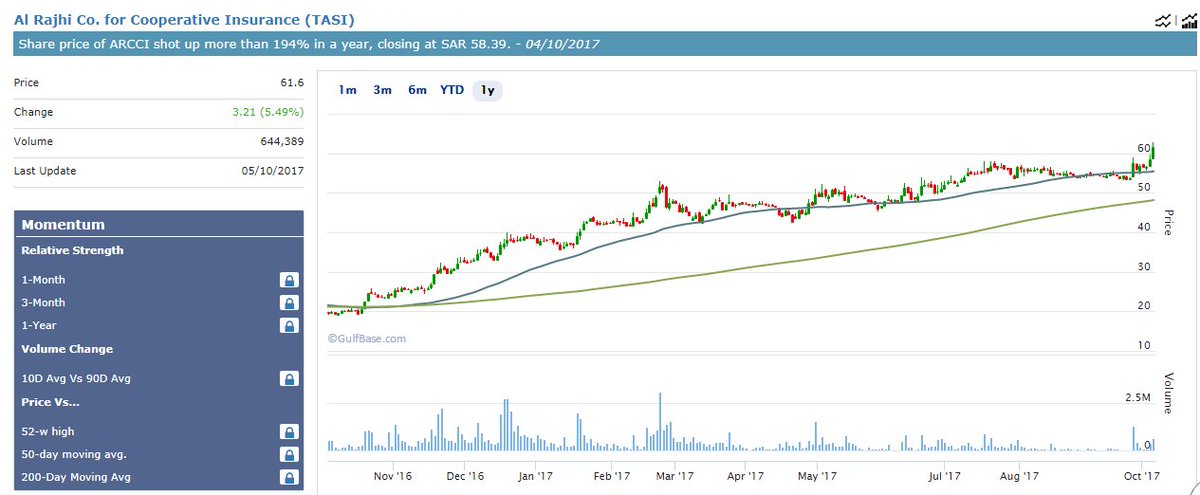Click the Momentum panel header
1200x495 pixels.
159,224
